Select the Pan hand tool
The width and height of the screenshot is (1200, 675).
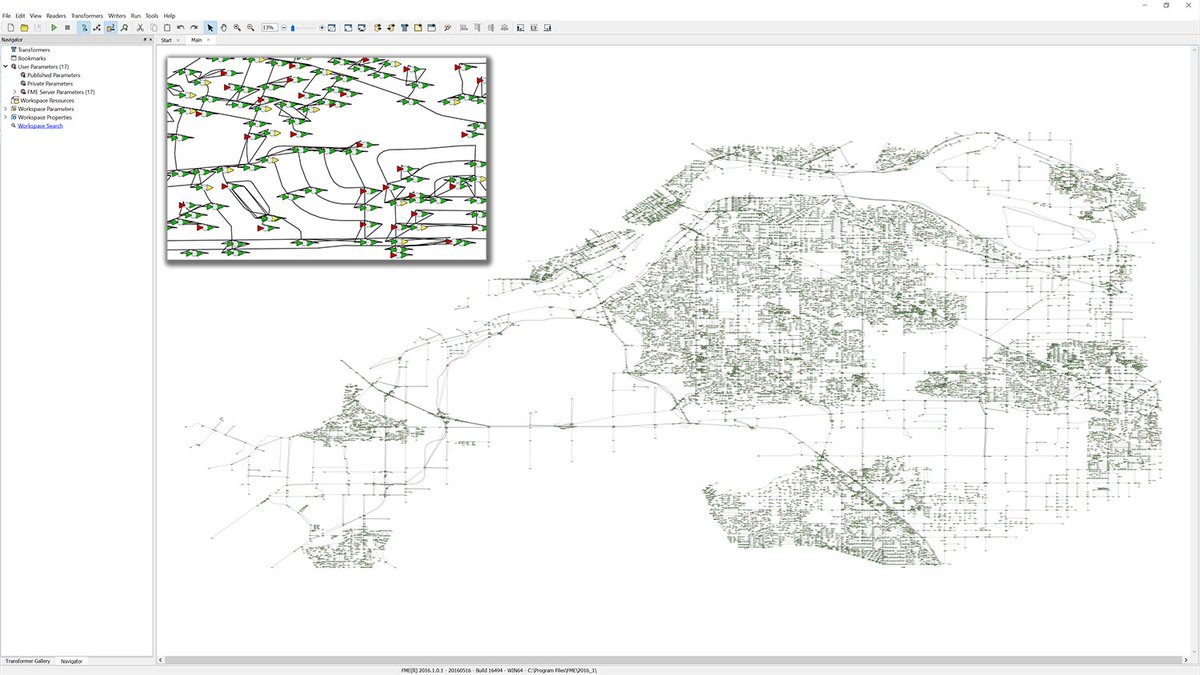[224, 27]
